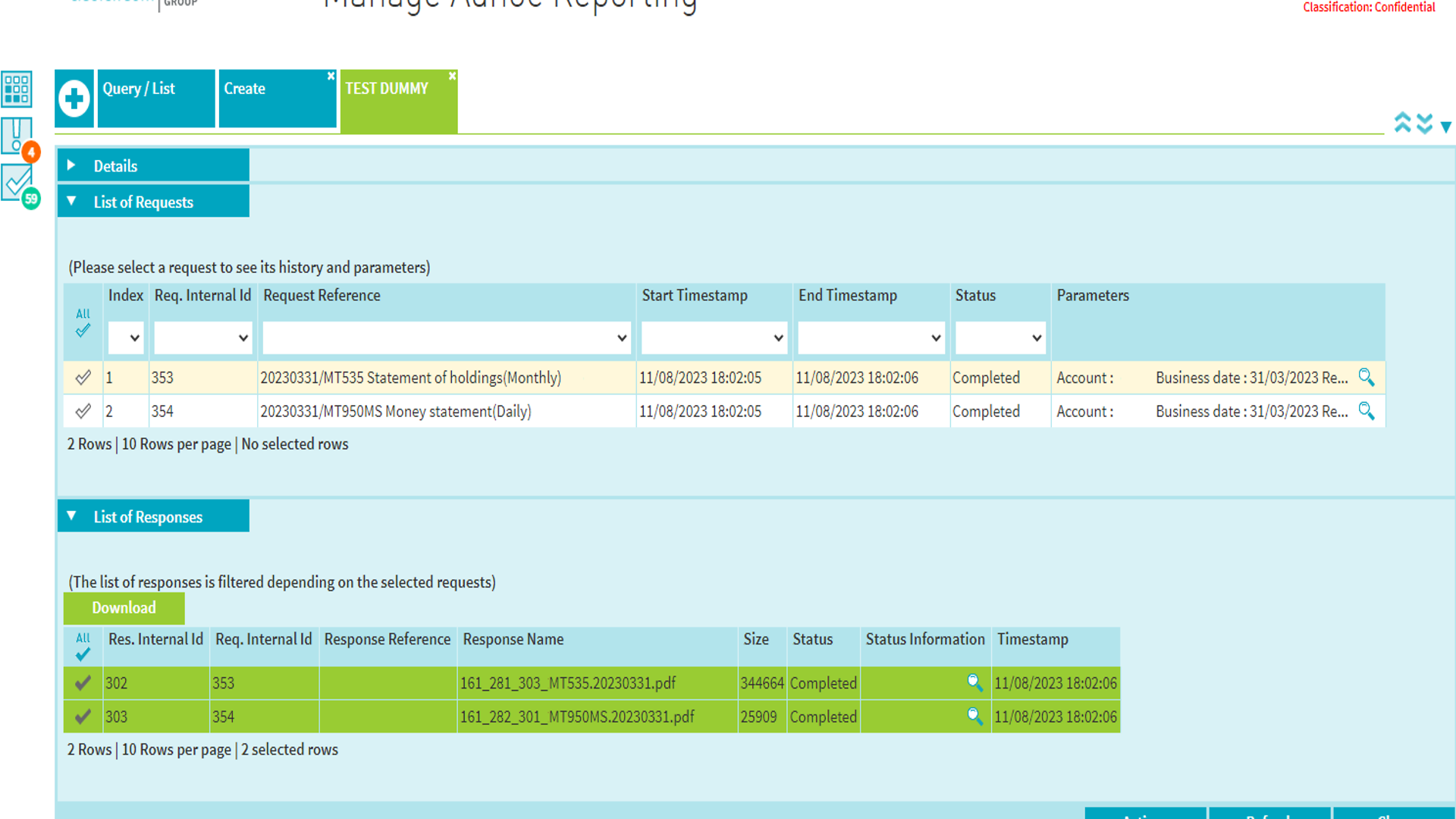Click the plus icon to add tab
Image resolution: width=1456 pixels, height=819 pixels.
click(74, 99)
